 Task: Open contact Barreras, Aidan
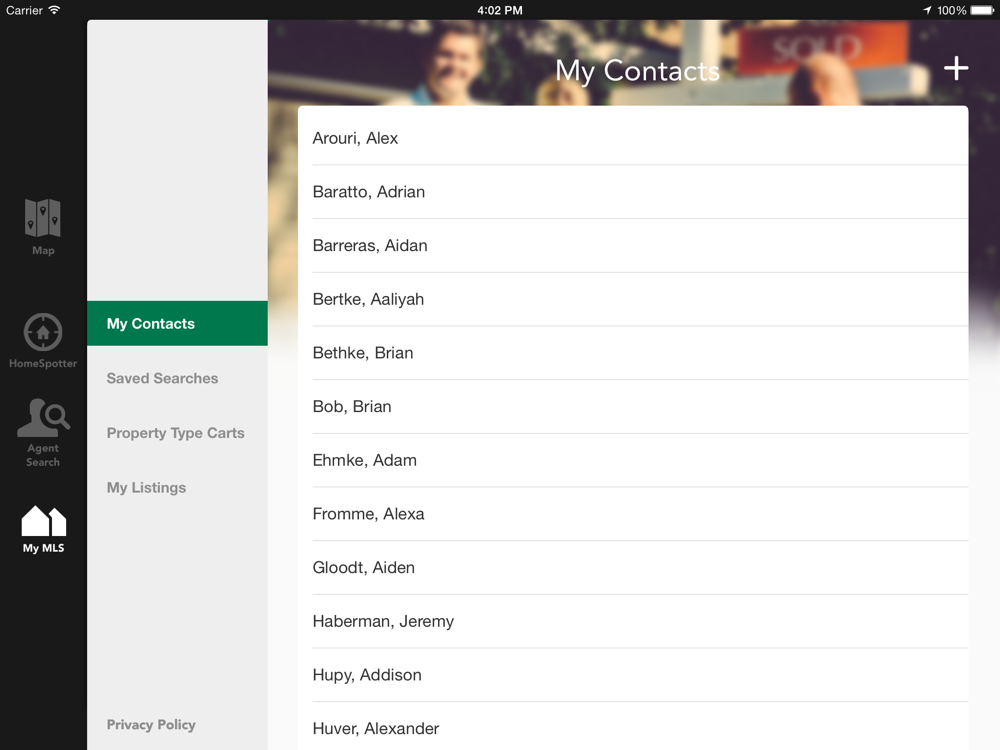coord(633,246)
